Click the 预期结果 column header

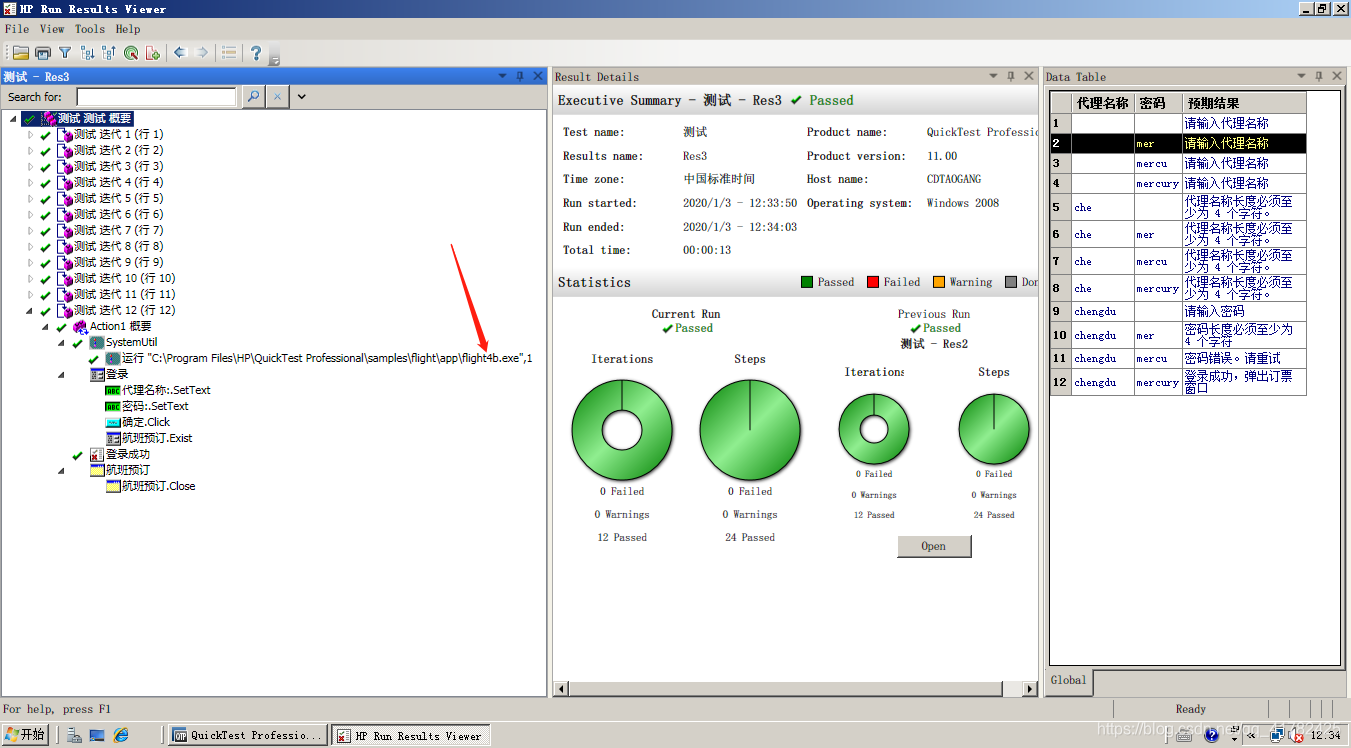coord(1244,103)
